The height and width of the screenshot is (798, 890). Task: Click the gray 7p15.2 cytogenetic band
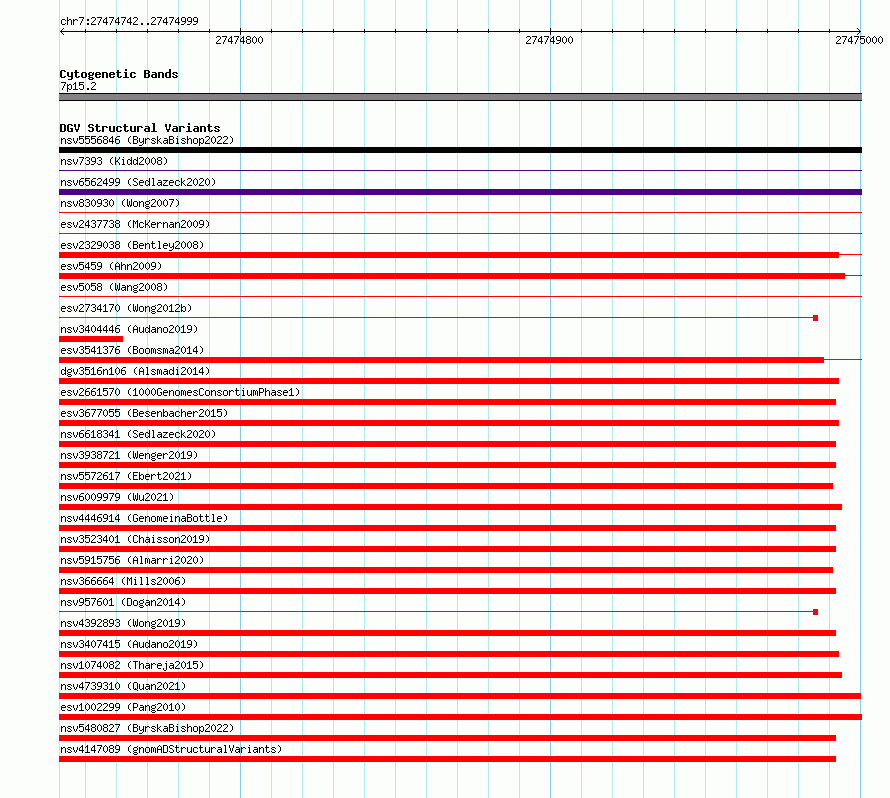tap(460, 97)
